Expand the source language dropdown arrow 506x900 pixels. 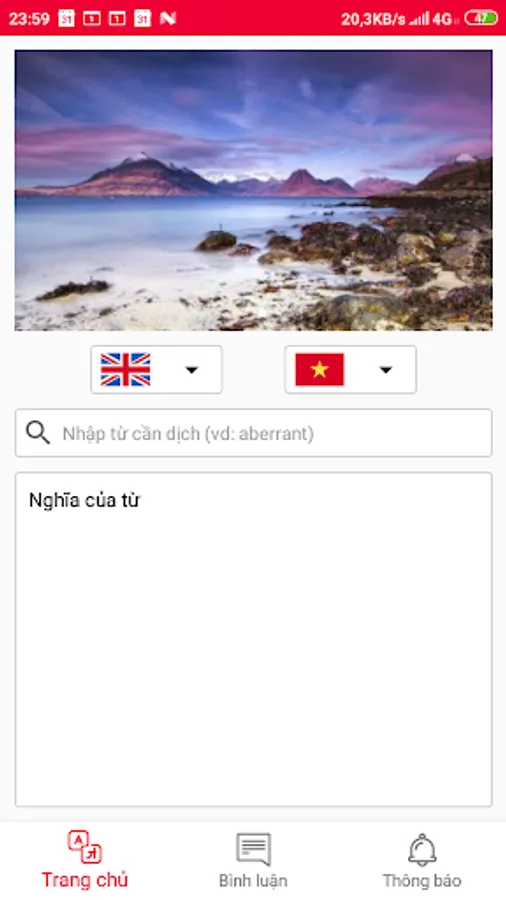coord(192,370)
